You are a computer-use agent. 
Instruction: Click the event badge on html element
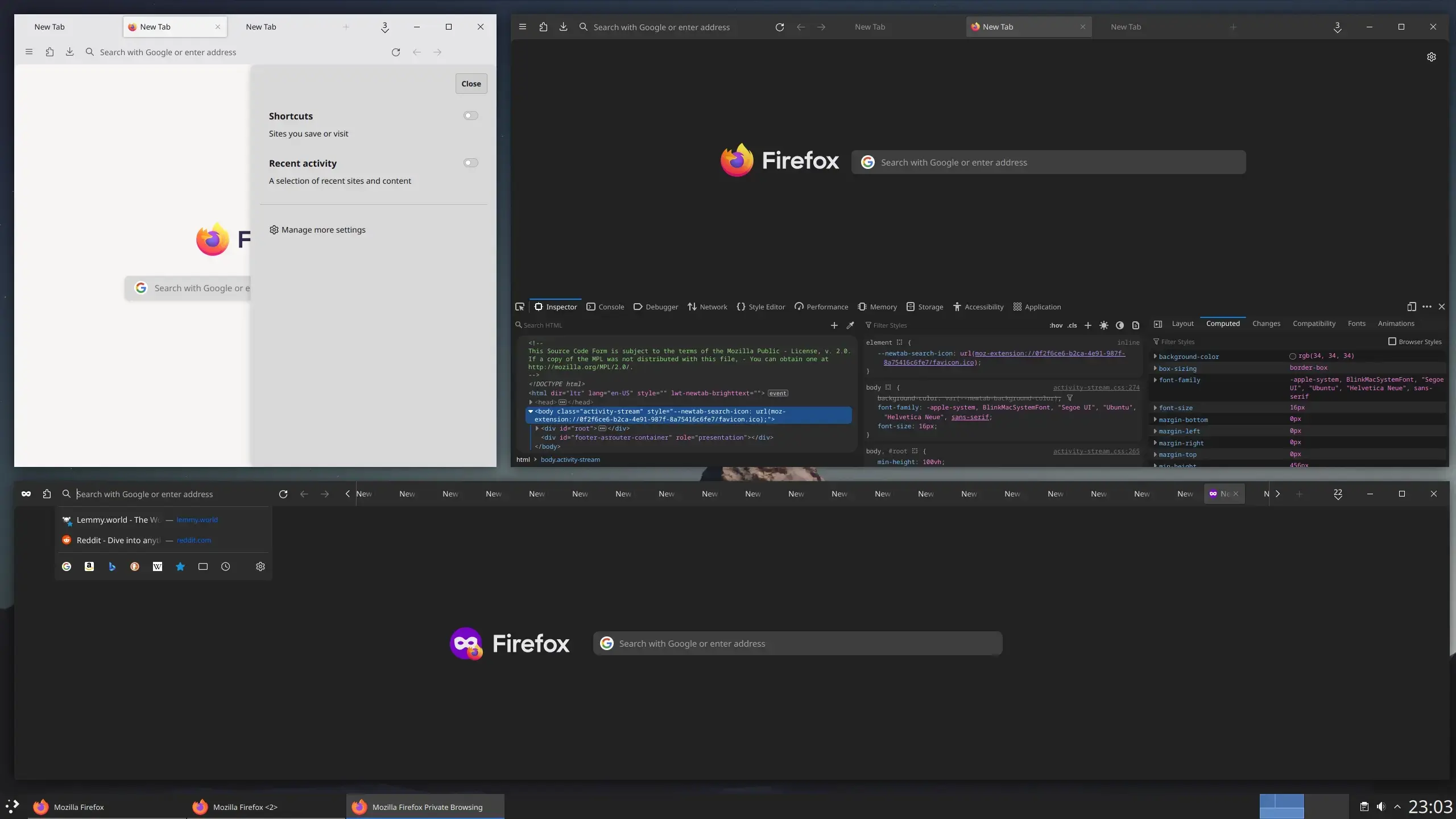point(777,393)
